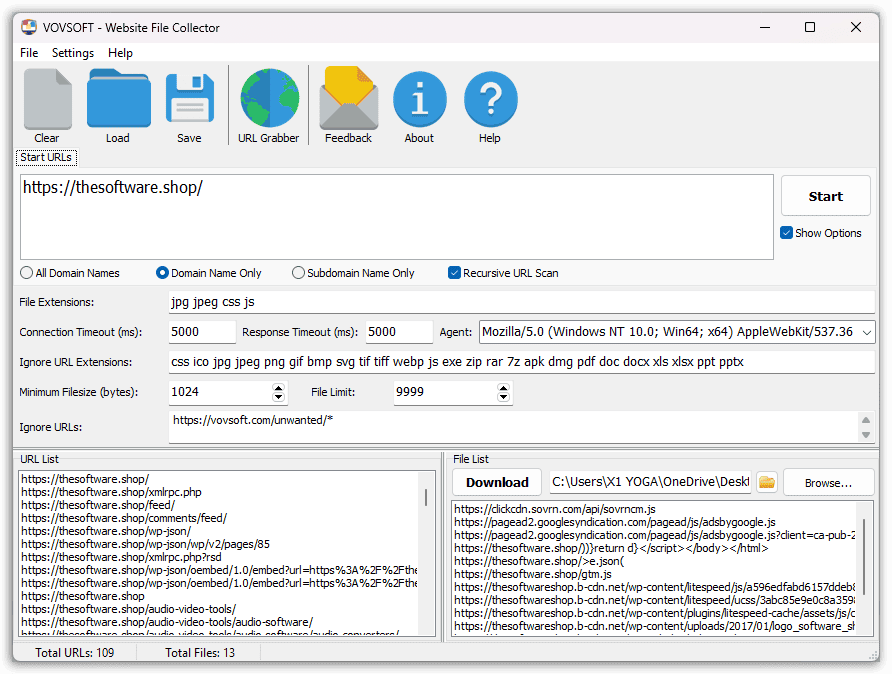Expand the Agent user-agent dropdown

point(866,332)
